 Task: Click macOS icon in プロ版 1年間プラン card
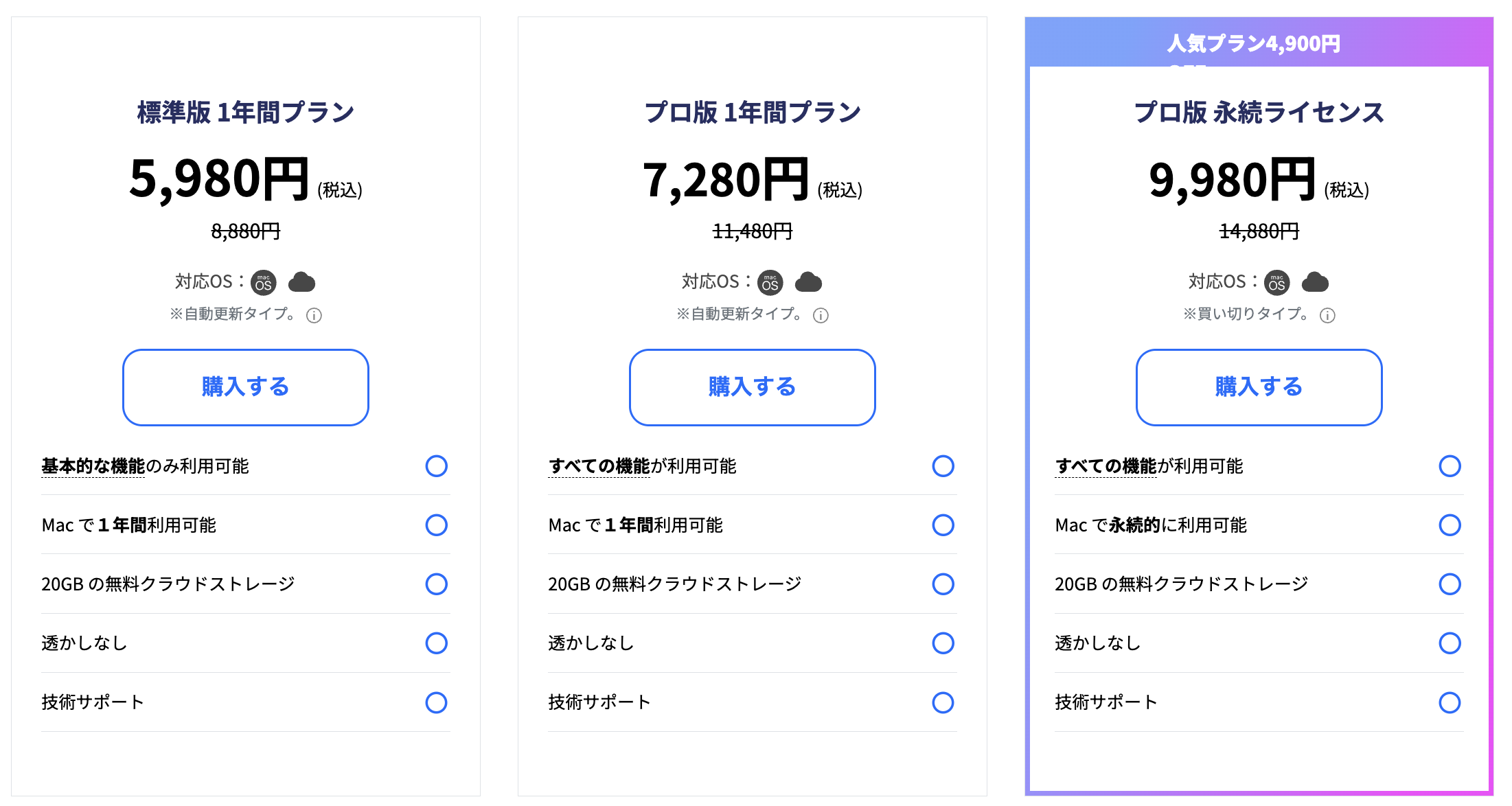pos(770,282)
